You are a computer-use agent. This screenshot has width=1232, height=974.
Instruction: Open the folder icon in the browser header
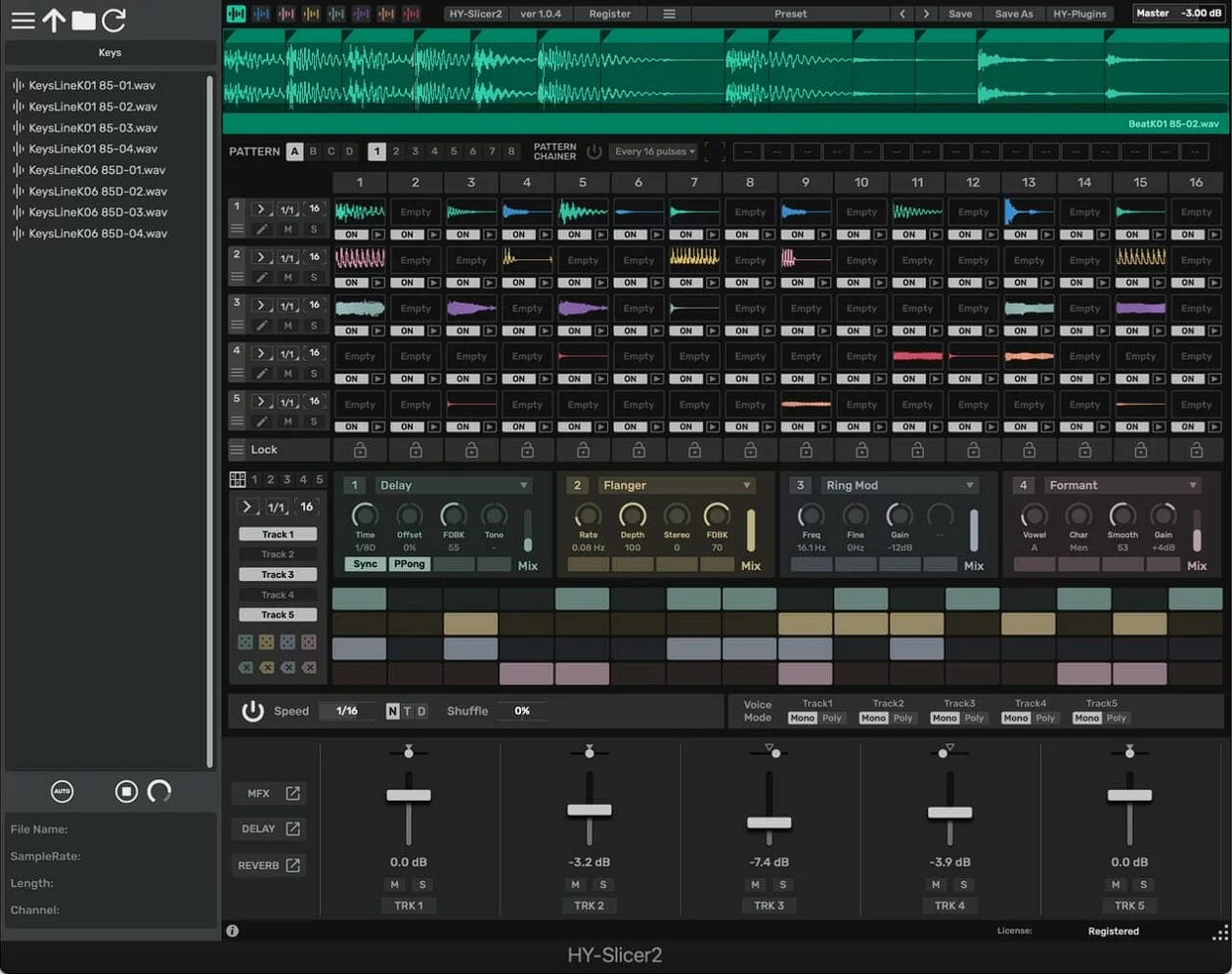(x=84, y=20)
